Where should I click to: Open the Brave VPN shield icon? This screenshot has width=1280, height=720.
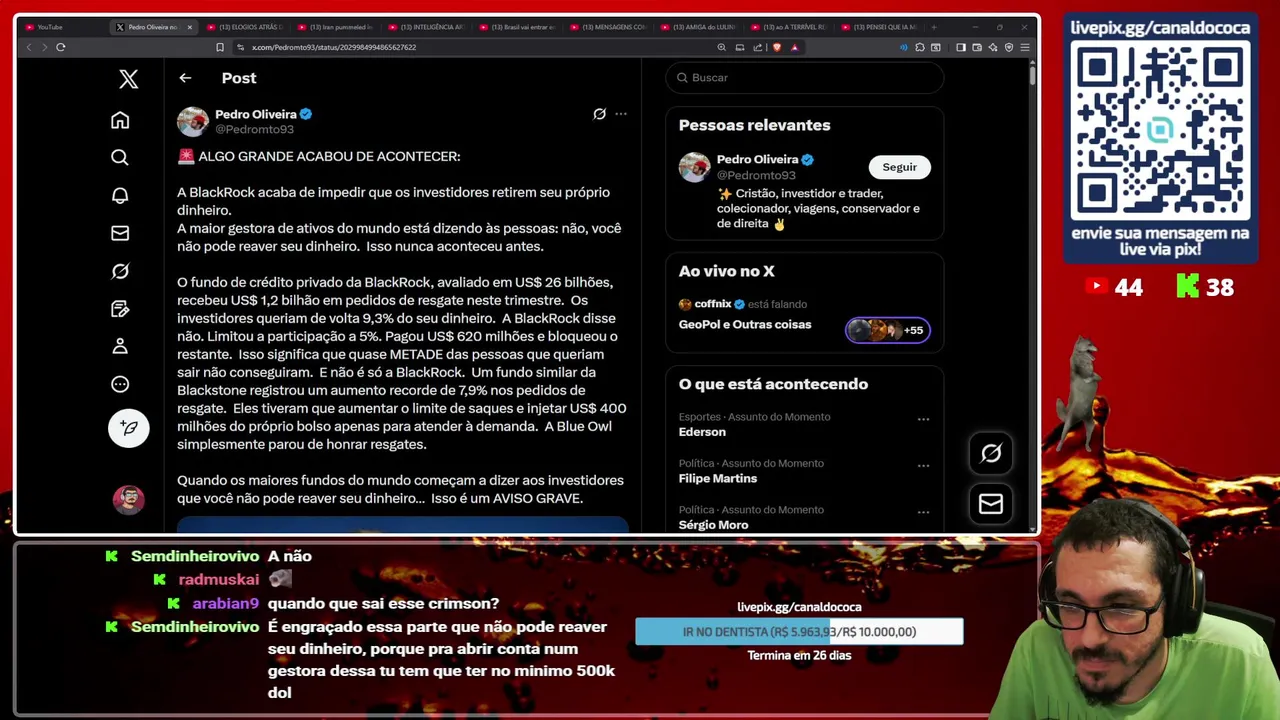click(1009, 47)
